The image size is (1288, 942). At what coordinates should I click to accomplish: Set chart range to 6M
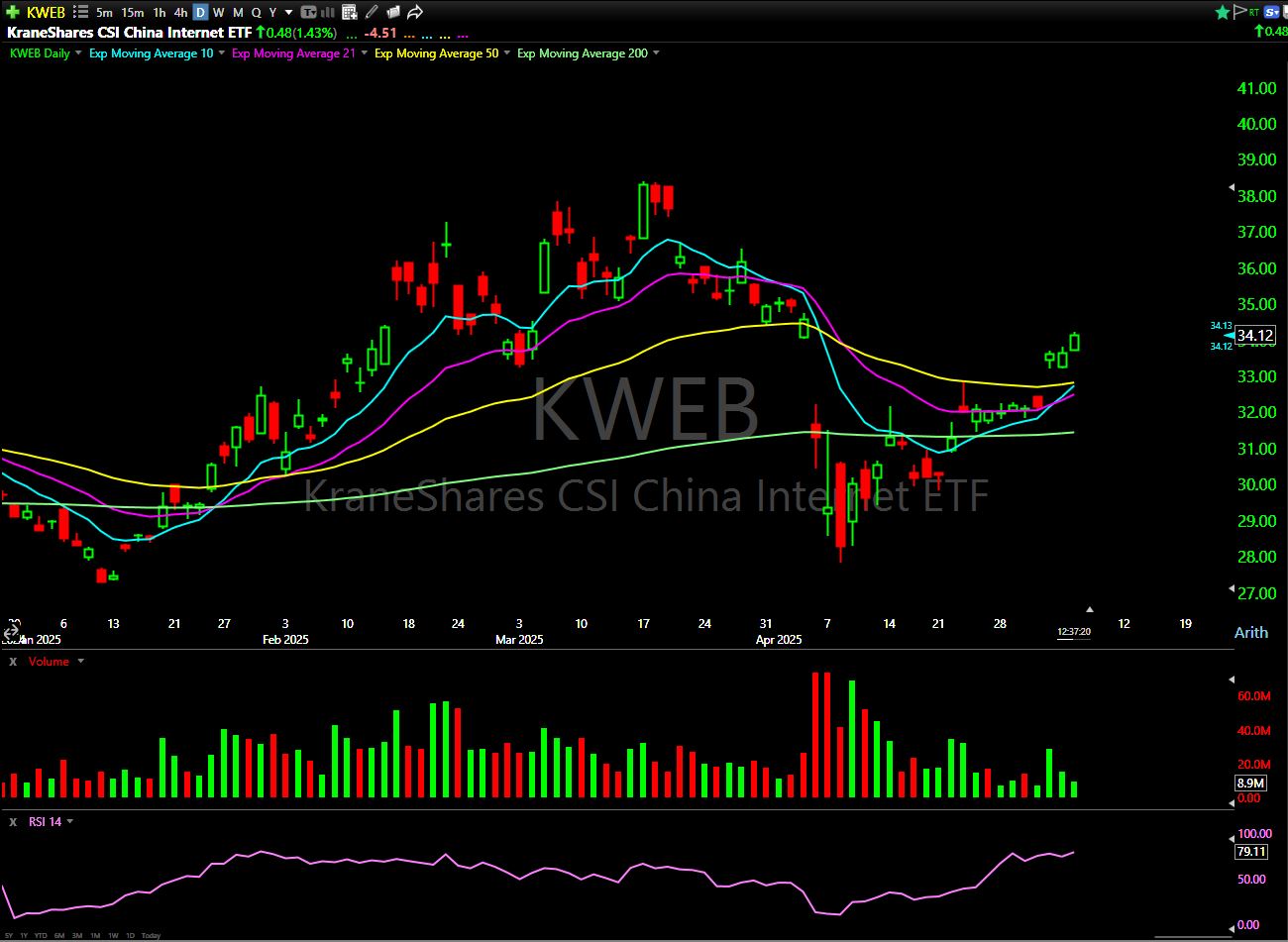coord(59,935)
